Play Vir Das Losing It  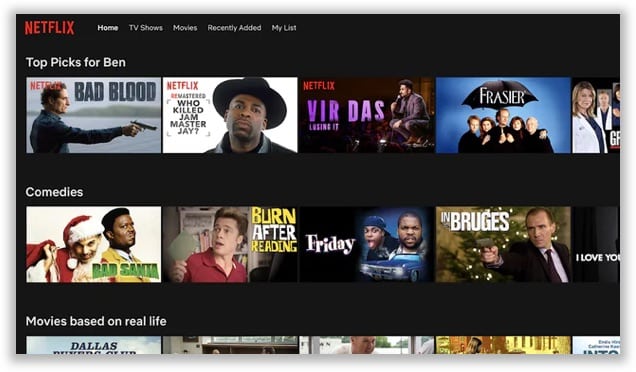pyautogui.click(x=367, y=115)
